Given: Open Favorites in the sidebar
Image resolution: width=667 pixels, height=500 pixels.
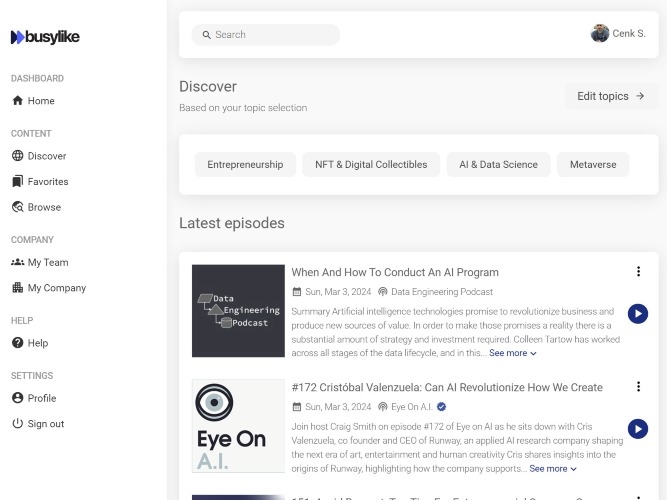Looking at the screenshot, I should point(40,182).
